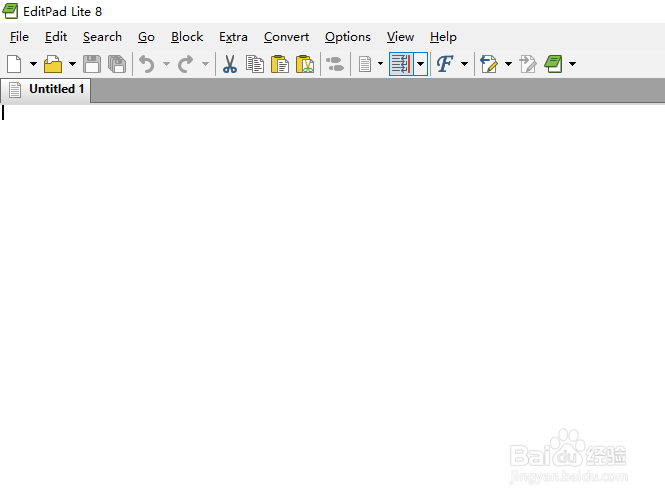
Task: Open the View menu
Action: (x=400, y=37)
